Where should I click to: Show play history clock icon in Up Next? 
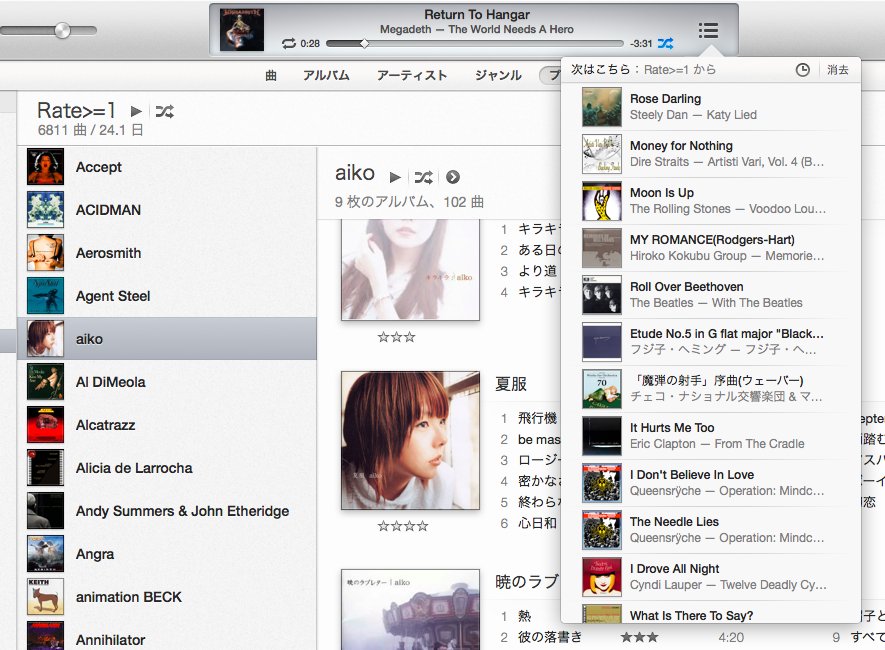(803, 70)
